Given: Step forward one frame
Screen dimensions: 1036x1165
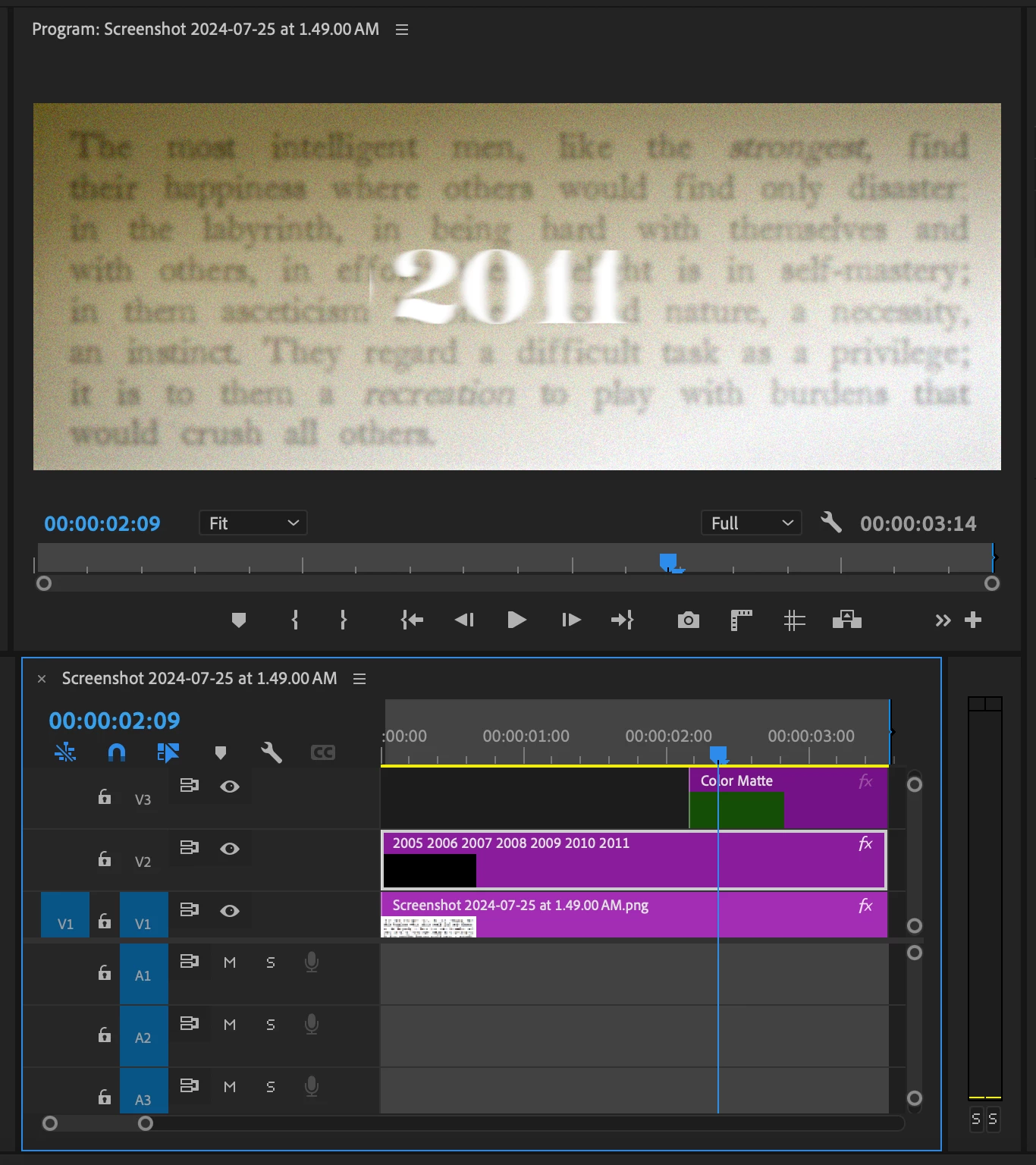Looking at the screenshot, I should pyautogui.click(x=571, y=620).
